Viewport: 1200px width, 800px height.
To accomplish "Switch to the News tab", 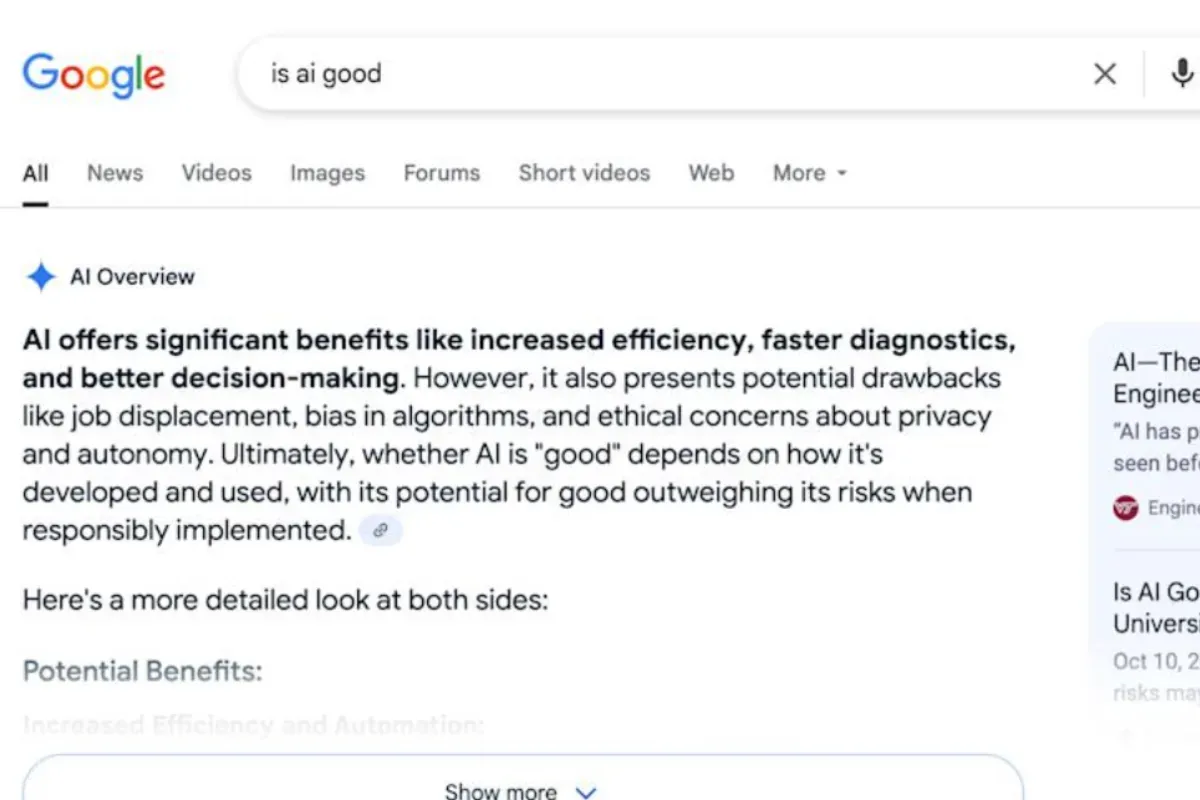I will [x=115, y=173].
